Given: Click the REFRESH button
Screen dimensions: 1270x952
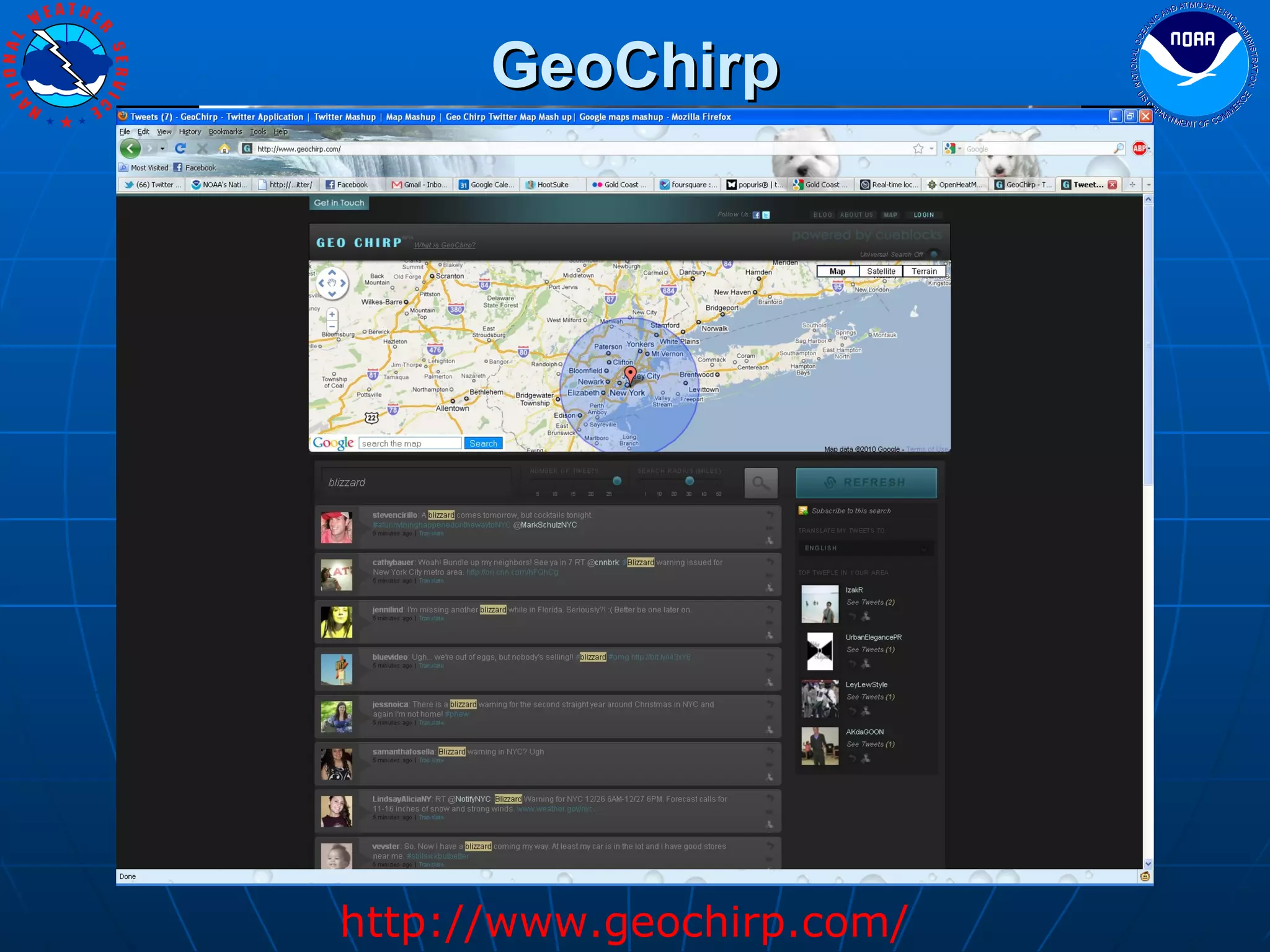Looking at the screenshot, I should (866, 483).
